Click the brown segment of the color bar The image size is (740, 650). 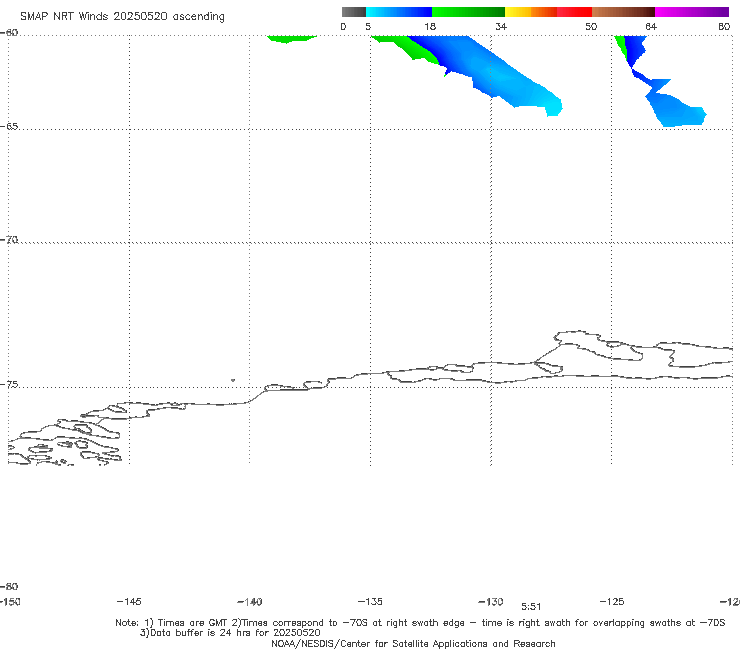pyautogui.click(x=623, y=12)
